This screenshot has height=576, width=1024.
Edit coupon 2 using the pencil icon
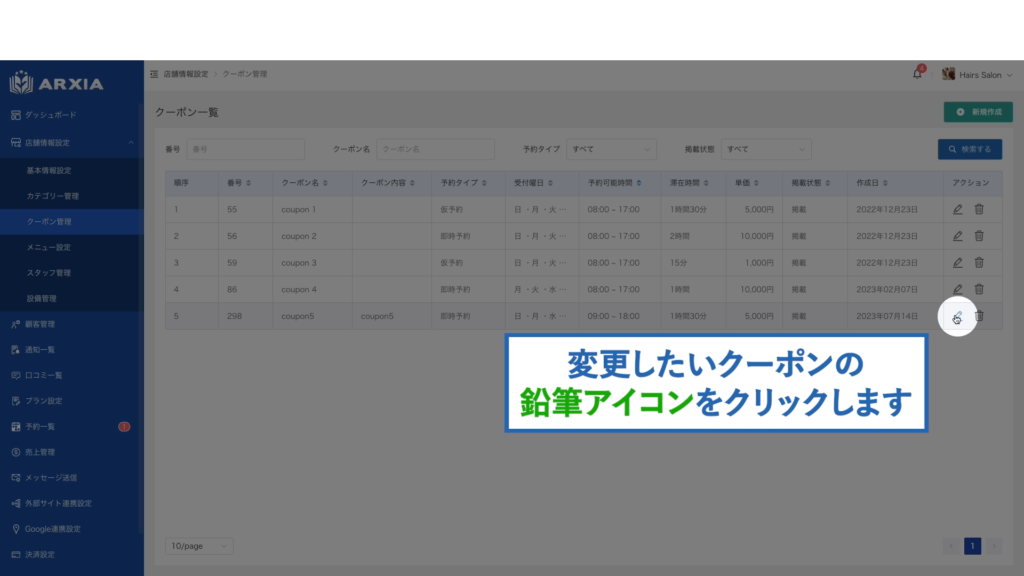pyautogui.click(x=957, y=236)
